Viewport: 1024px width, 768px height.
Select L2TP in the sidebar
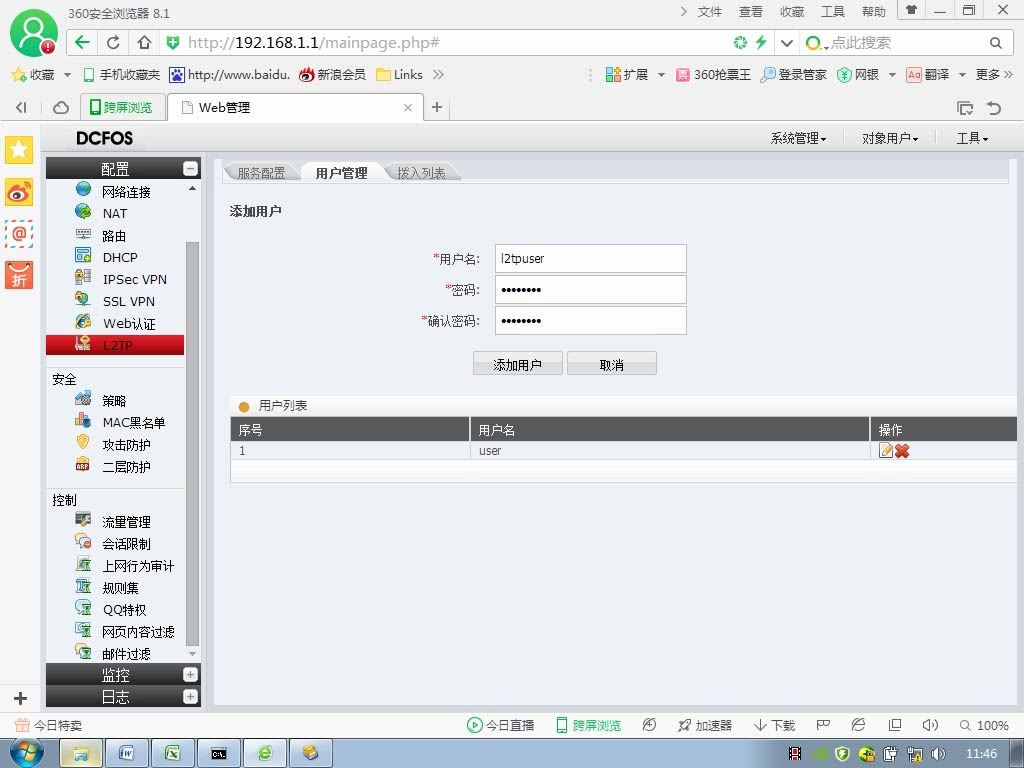point(115,345)
